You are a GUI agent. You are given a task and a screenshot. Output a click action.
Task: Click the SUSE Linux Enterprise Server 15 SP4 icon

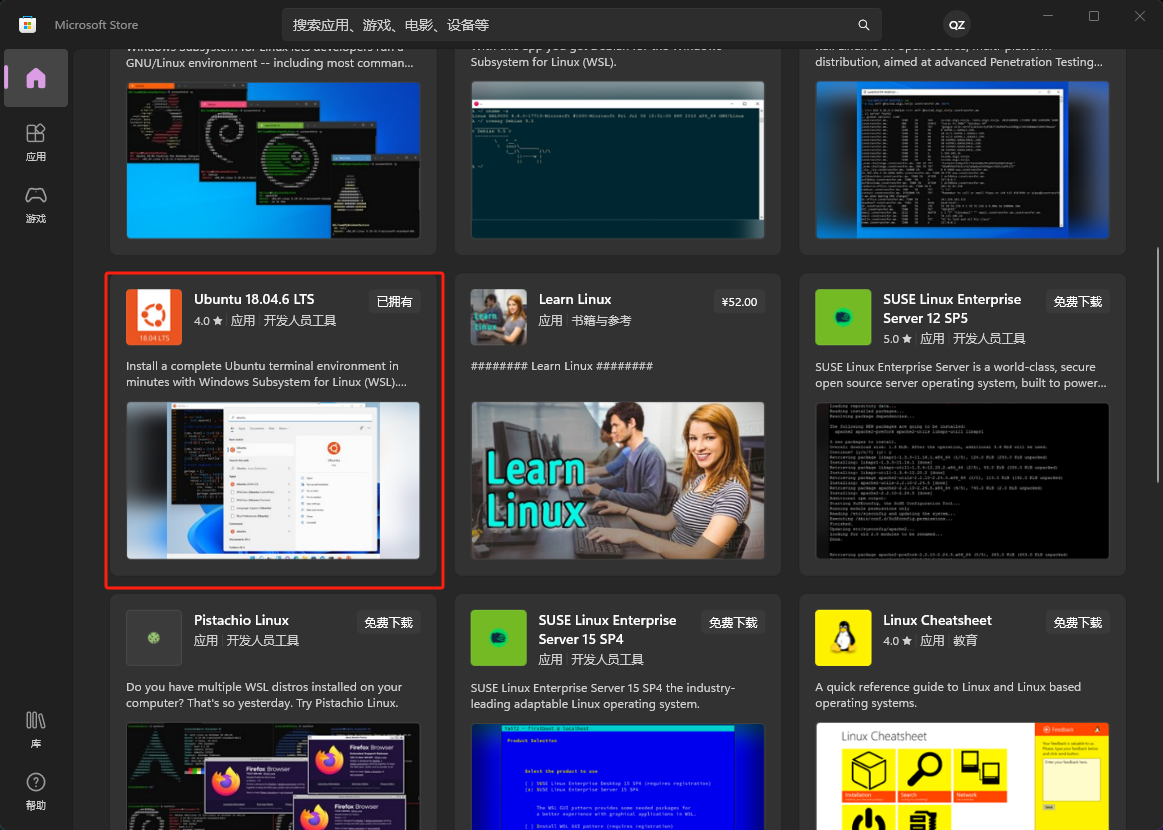498,638
